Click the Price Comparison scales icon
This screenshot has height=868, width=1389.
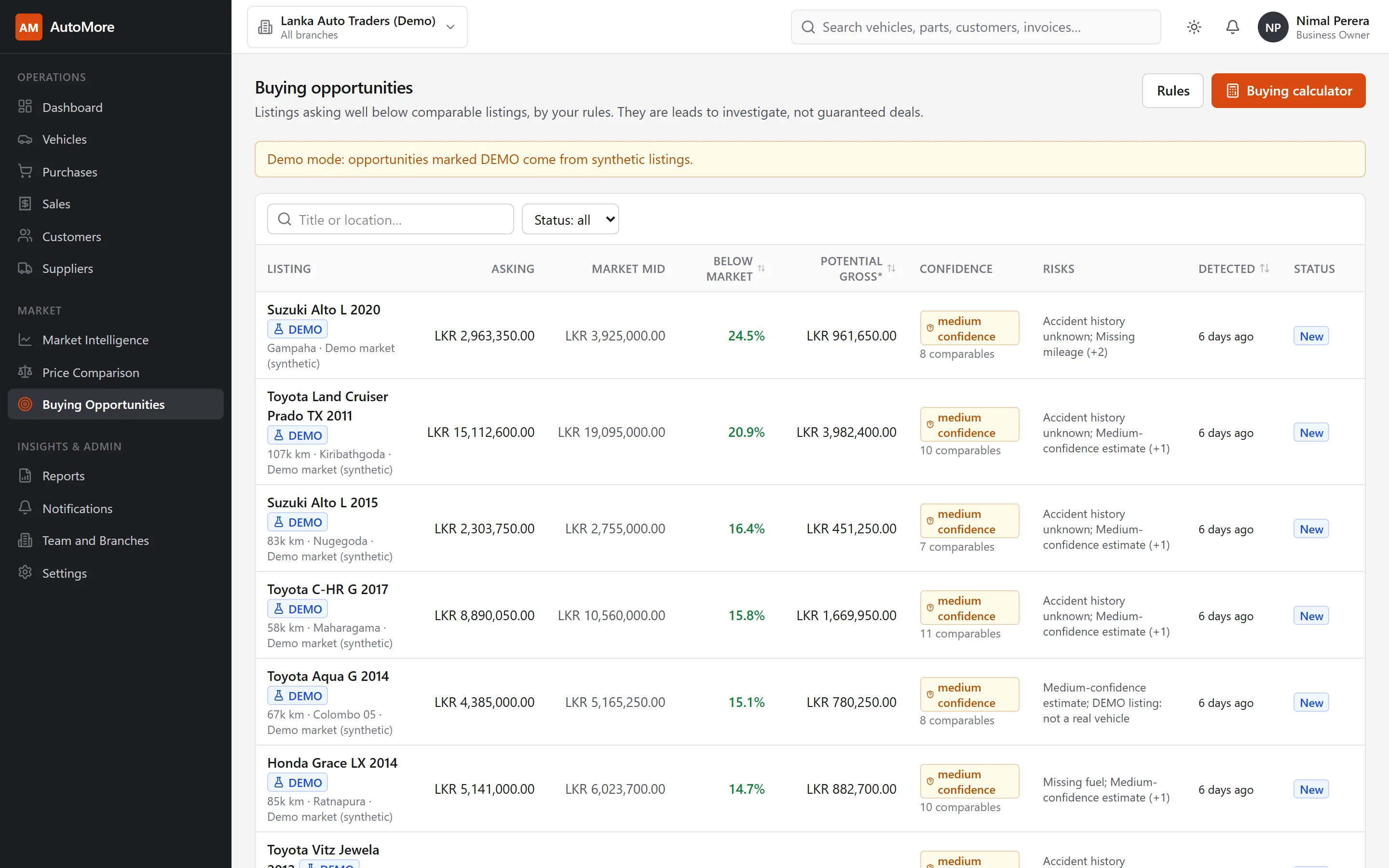[25, 373]
